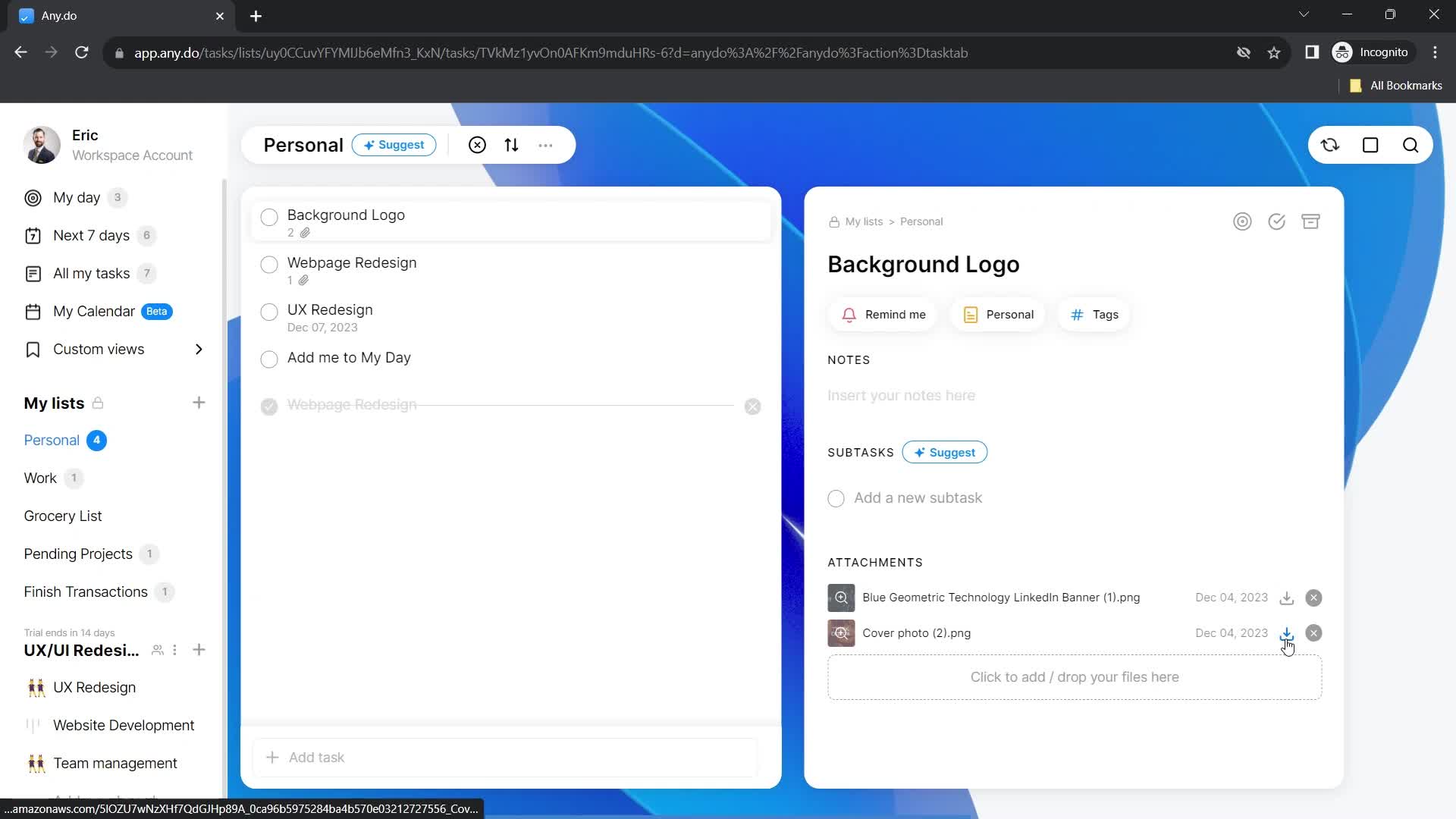The image size is (1456, 819).
Task: Click the refresh/sync icon top right
Action: click(x=1330, y=145)
